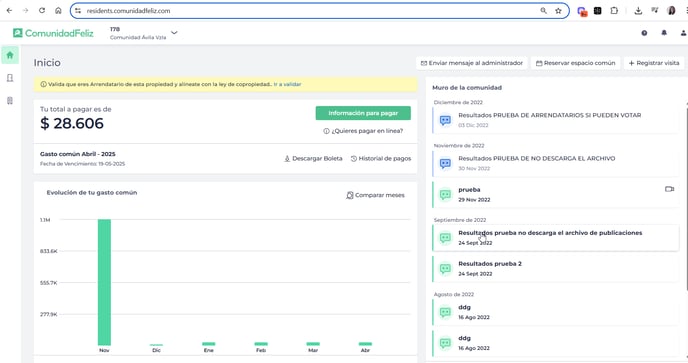The image size is (688, 363).
Task: Open Historial de pagos
Action: point(380,158)
